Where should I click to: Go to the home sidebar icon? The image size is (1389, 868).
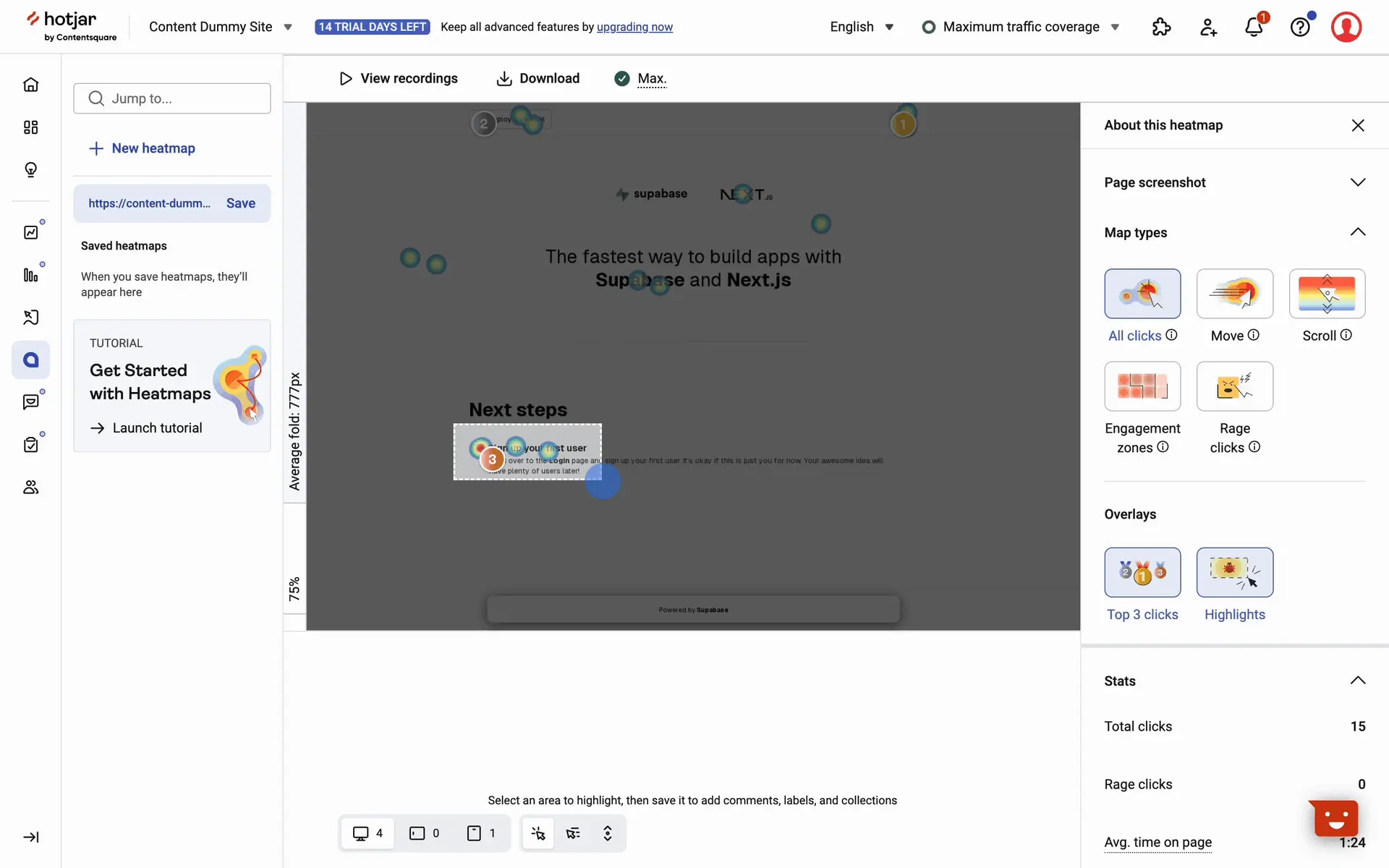(30, 85)
